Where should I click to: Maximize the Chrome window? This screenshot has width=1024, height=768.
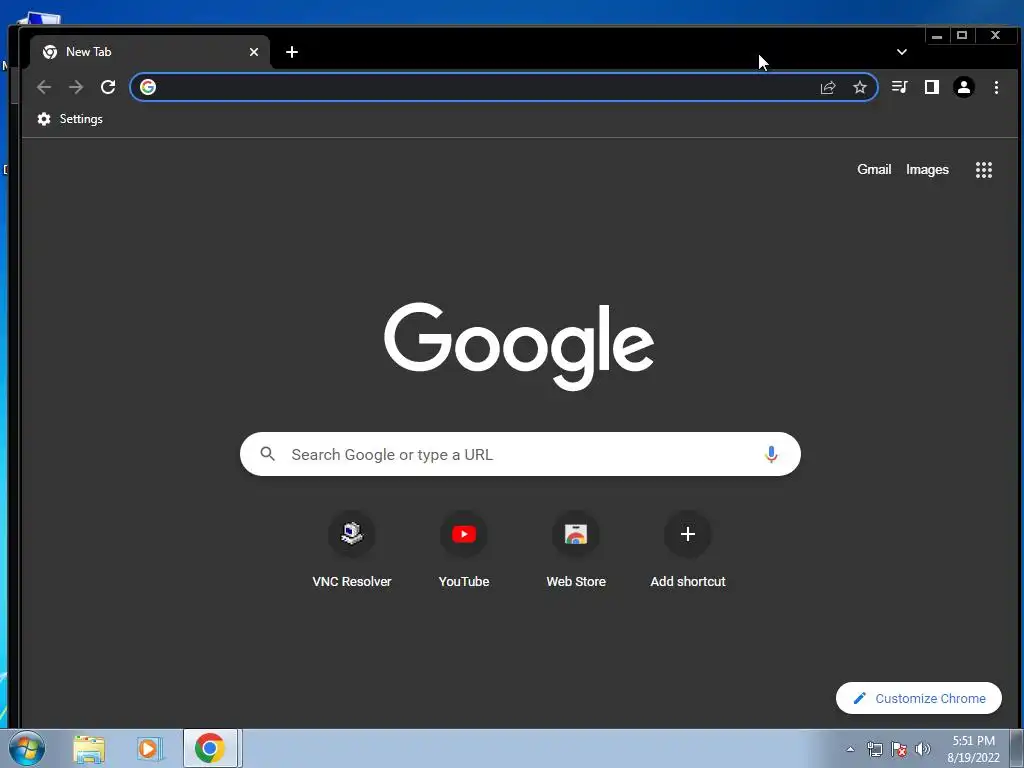962,35
